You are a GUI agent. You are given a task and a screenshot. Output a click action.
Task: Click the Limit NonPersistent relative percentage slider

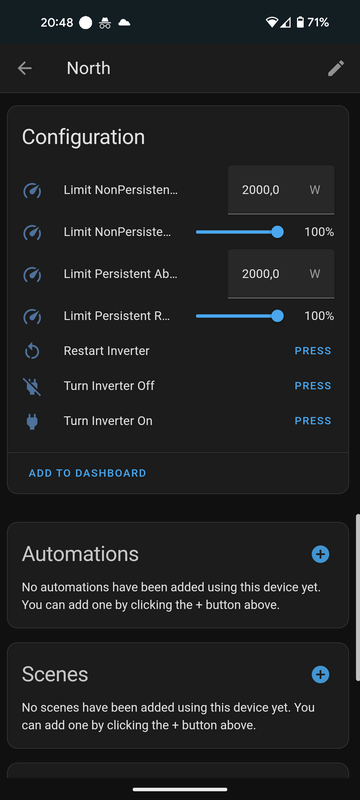pos(240,232)
